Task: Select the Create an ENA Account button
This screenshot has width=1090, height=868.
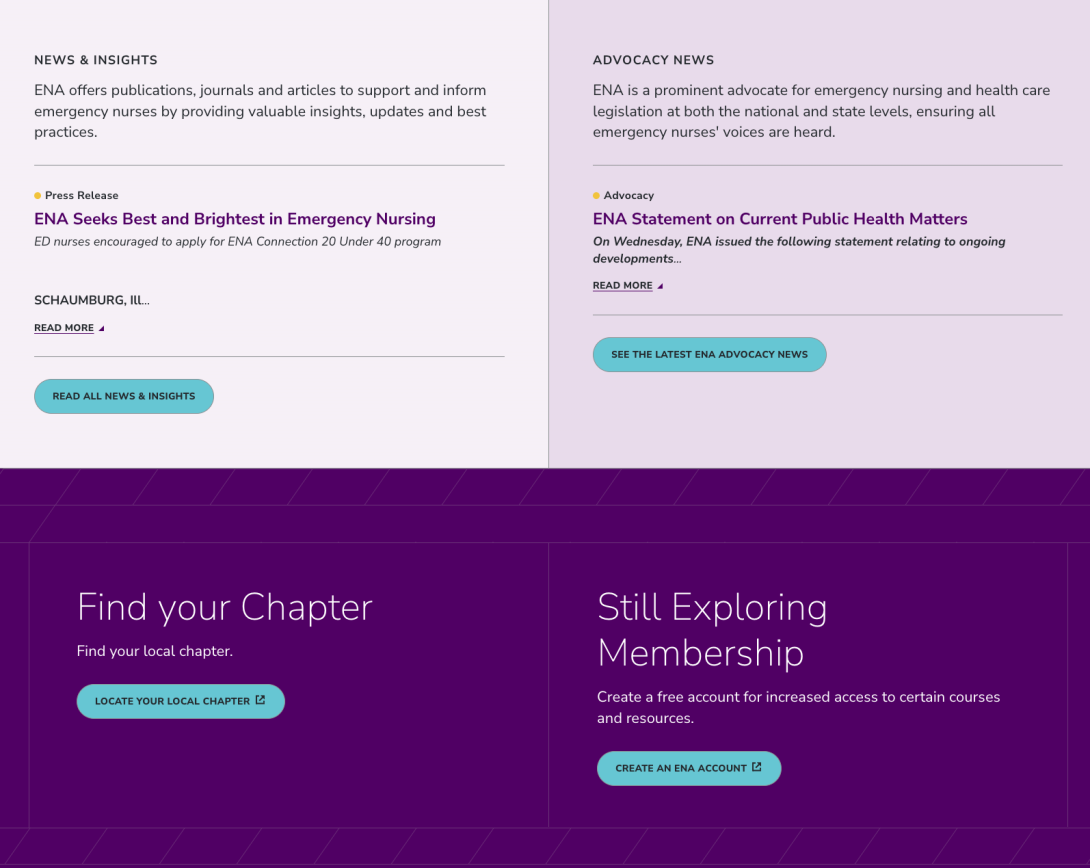Action: pyautogui.click(x=689, y=768)
